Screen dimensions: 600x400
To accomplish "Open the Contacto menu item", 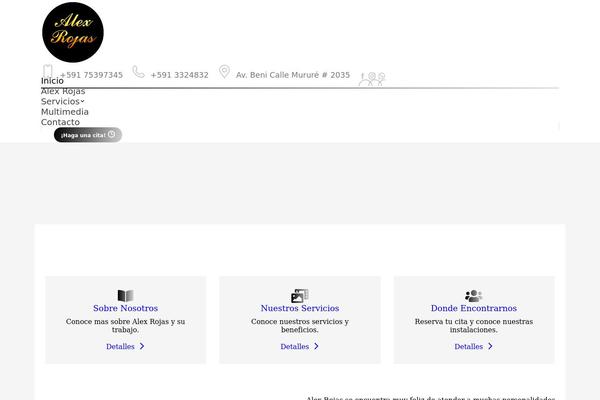I will (x=60, y=122).
